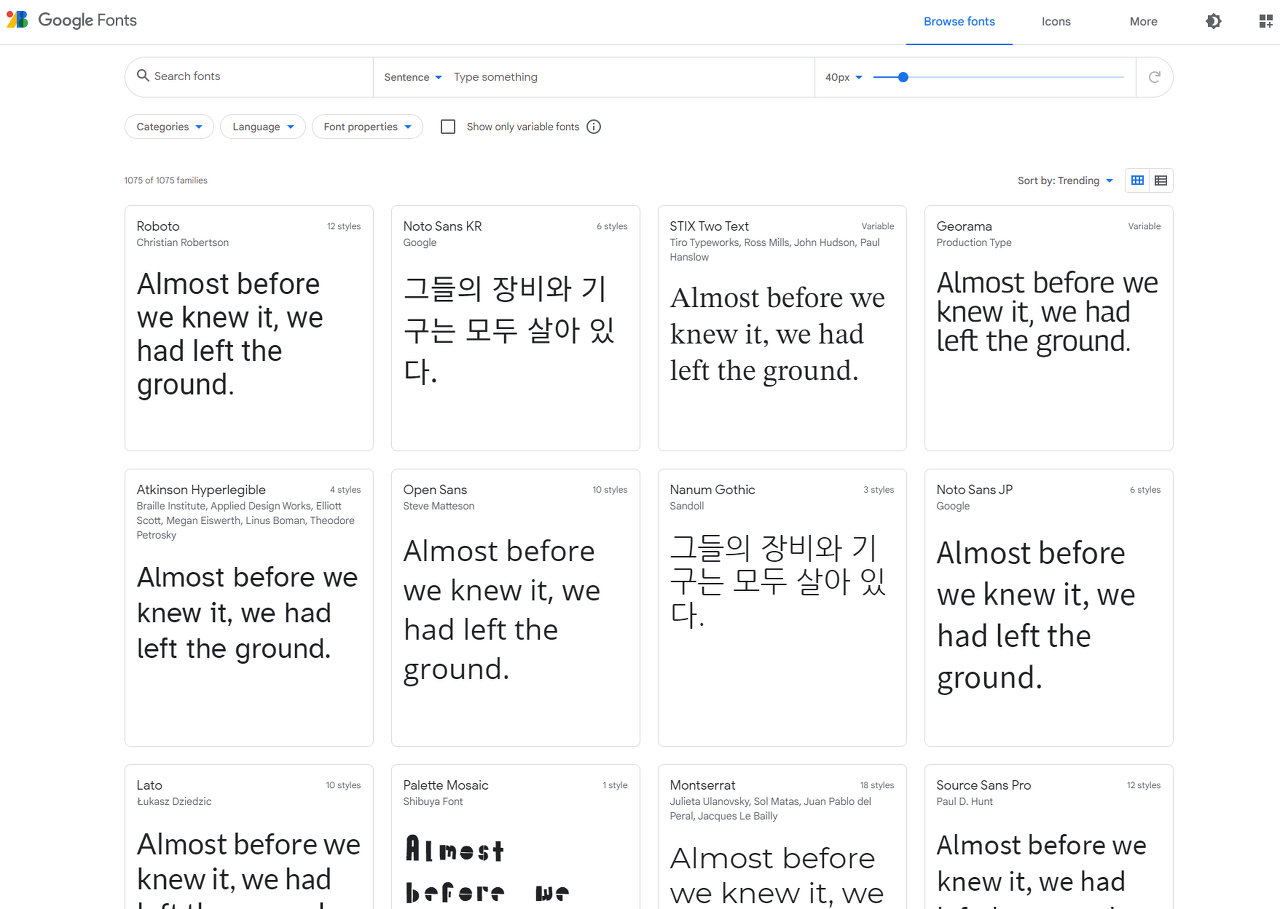Viewport: 1280px width, 909px height.
Task: Open the Noto Sans KR font card
Action: [515, 328]
